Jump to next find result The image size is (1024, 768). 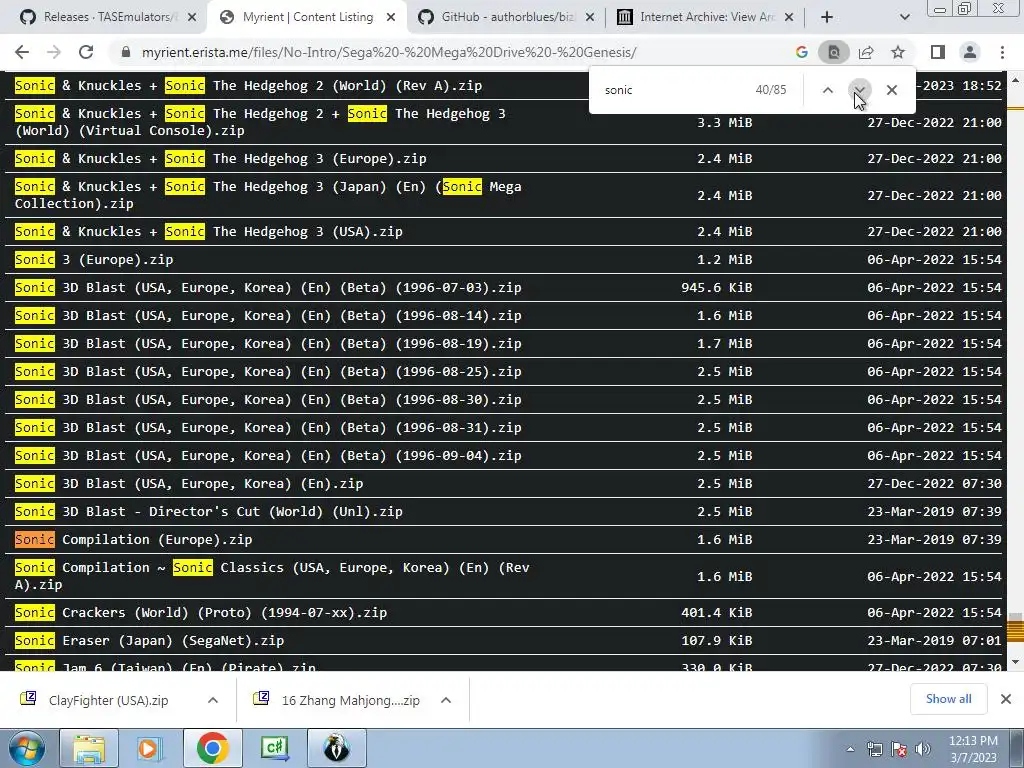(859, 90)
